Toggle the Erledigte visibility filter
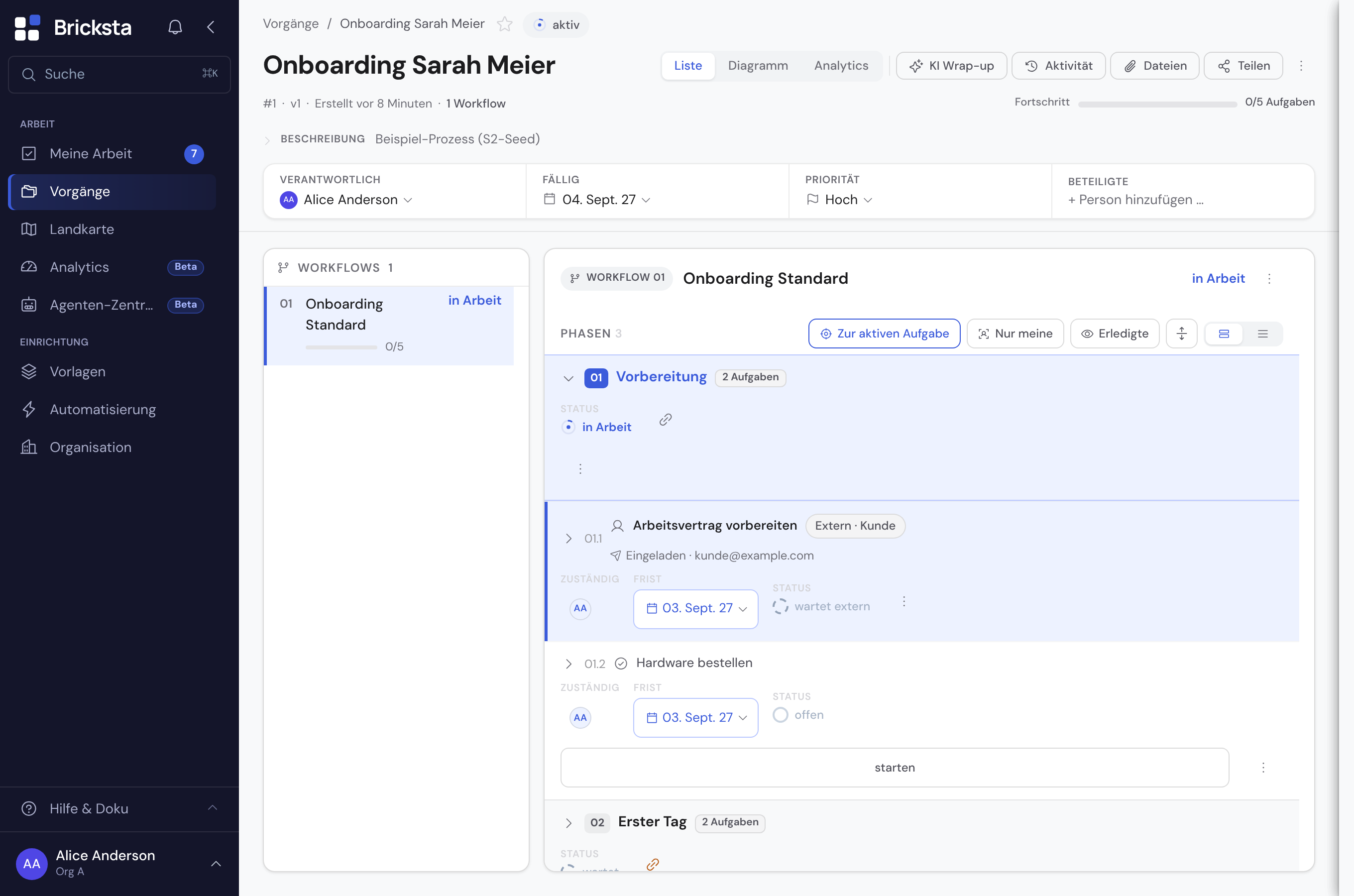The image size is (1354, 896). pos(1115,334)
